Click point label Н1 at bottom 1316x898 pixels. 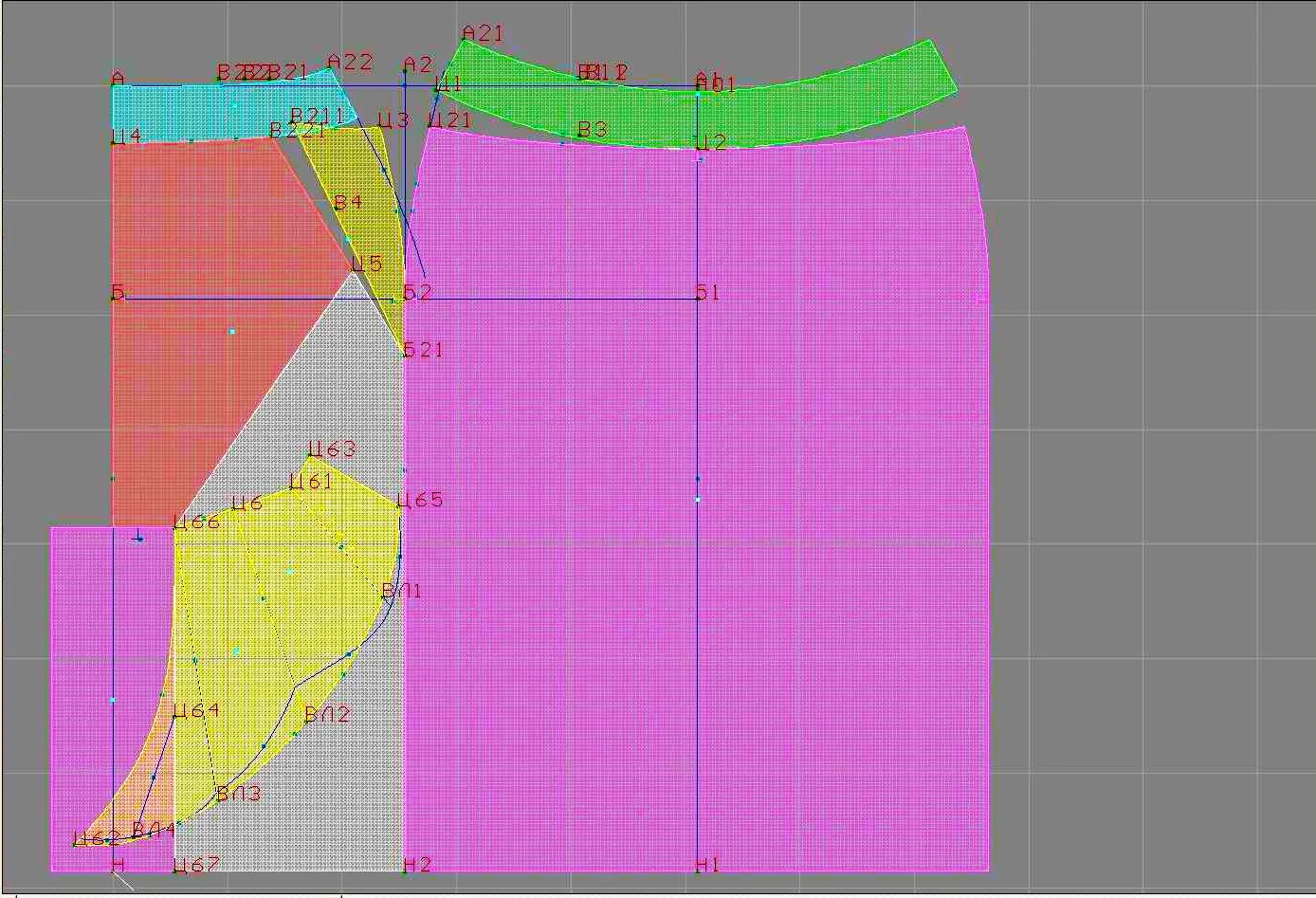click(708, 865)
